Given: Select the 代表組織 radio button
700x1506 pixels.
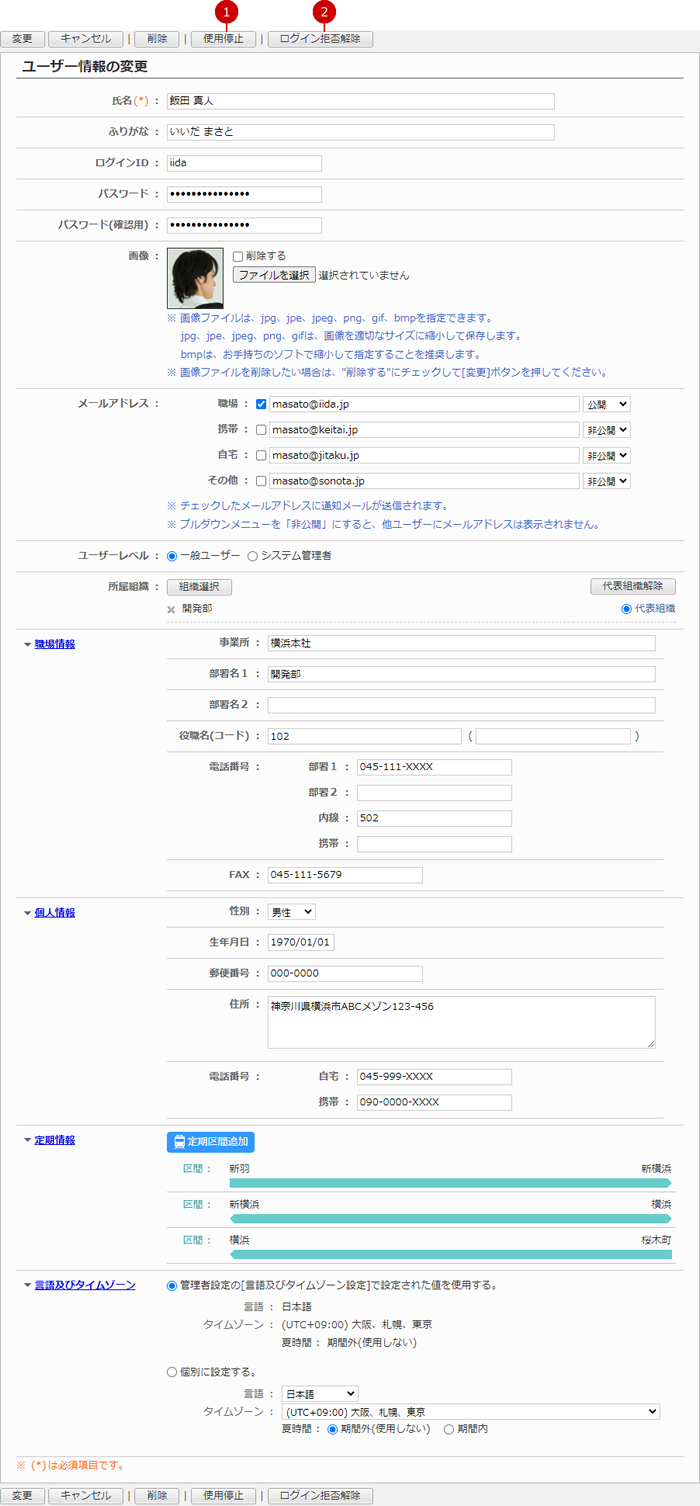Looking at the screenshot, I should [627, 608].
